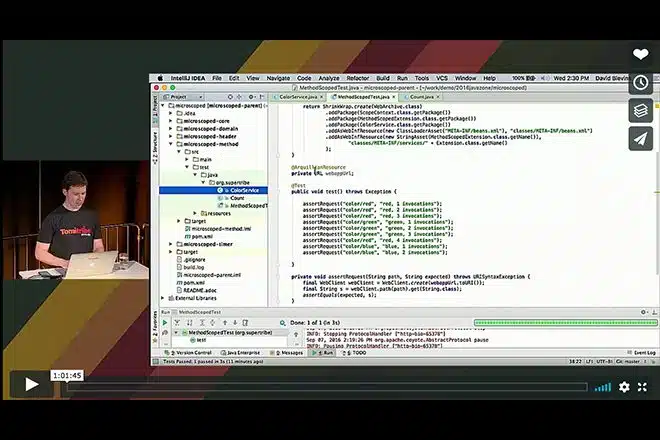Switch to the Count.java editor tab

[421, 97]
